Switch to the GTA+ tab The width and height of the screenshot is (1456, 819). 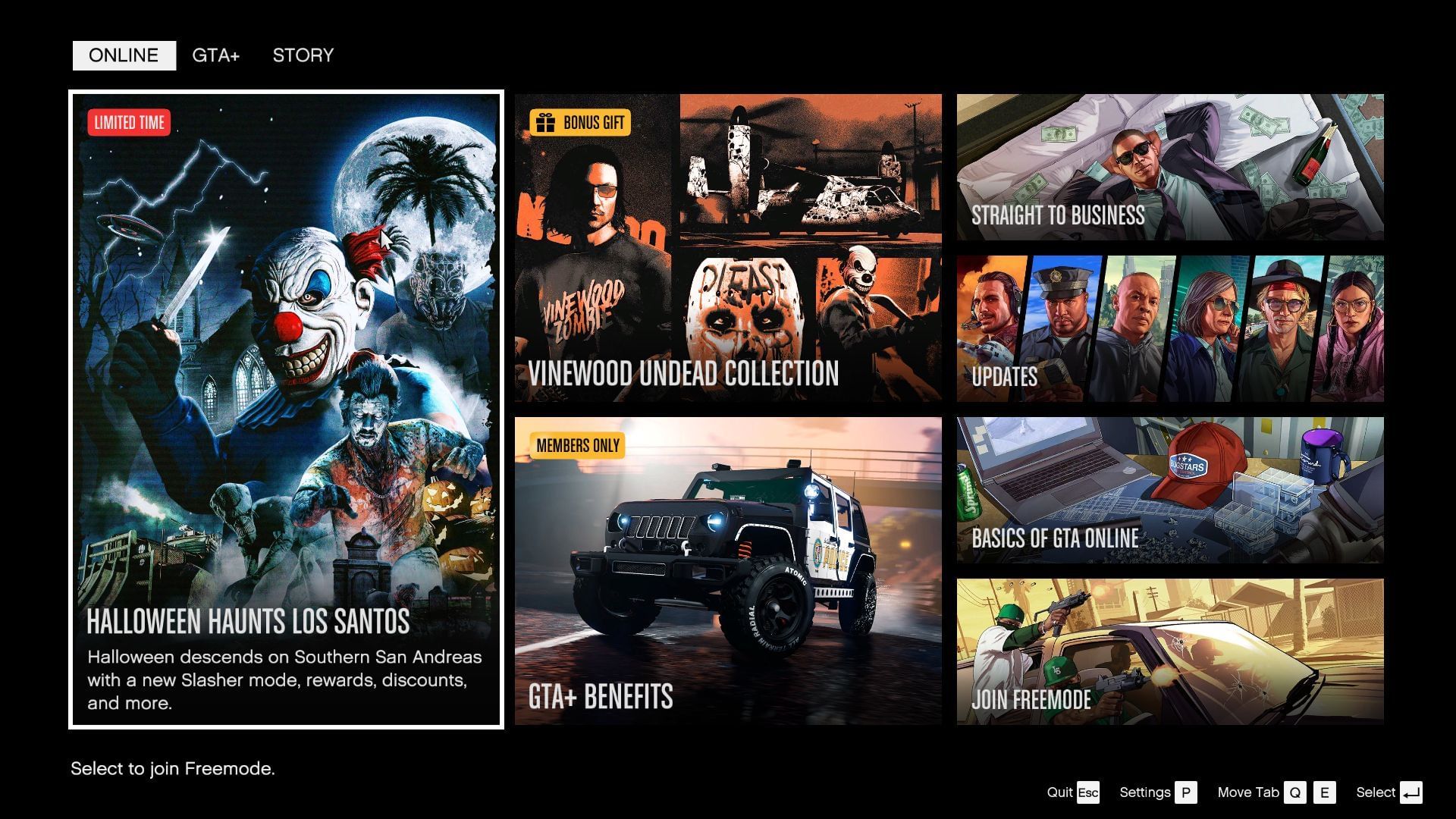(x=215, y=55)
